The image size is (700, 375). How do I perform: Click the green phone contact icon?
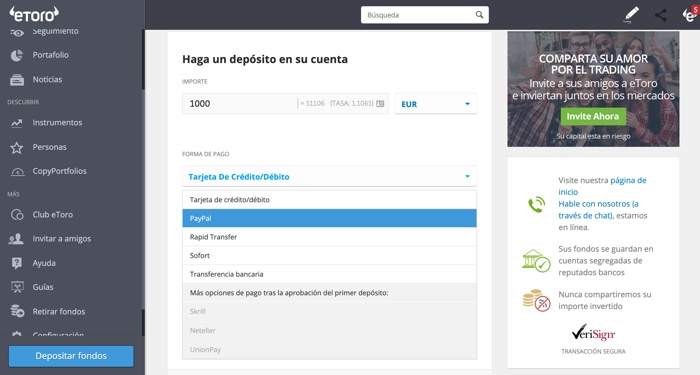536,204
